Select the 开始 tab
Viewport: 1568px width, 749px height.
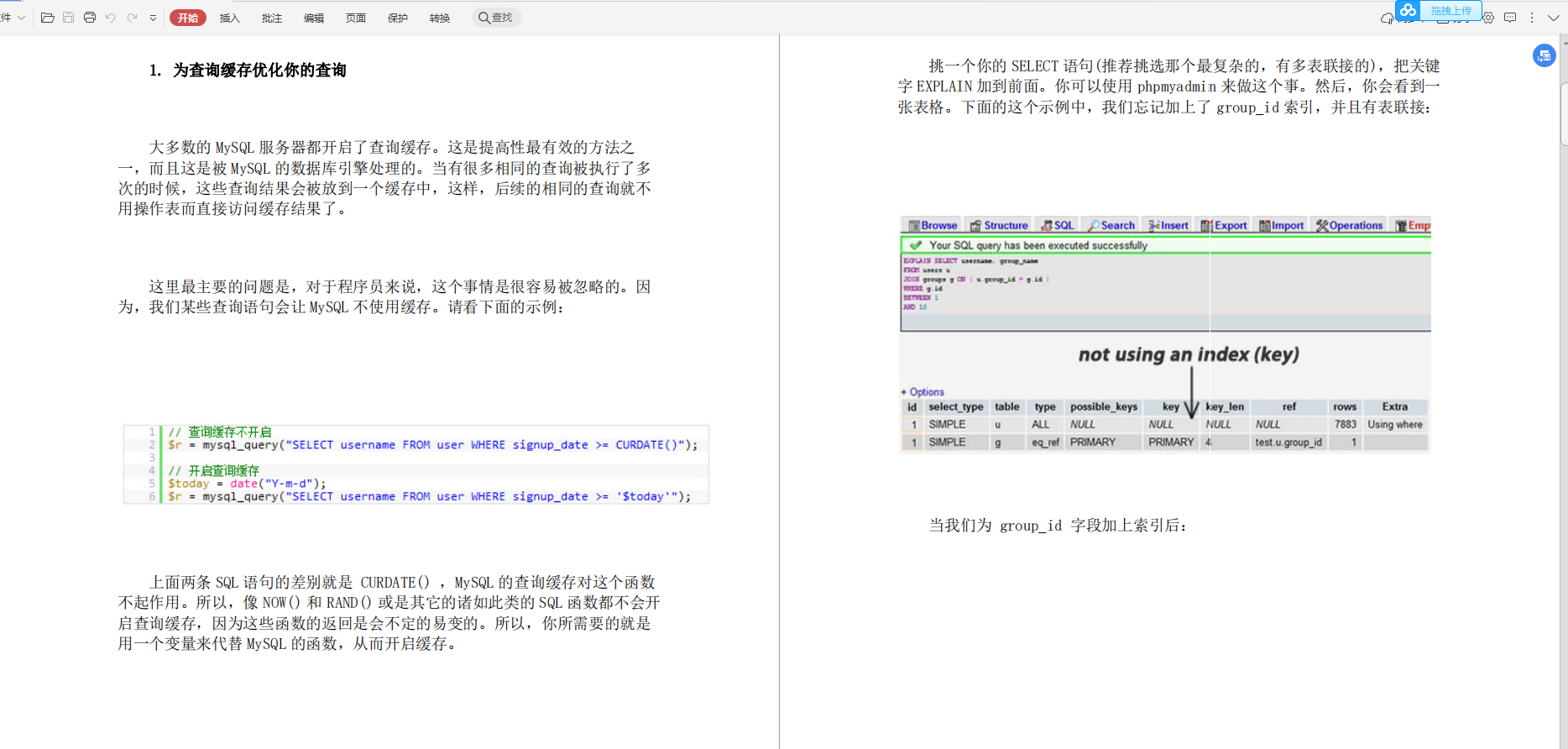[x=188, y=18]
